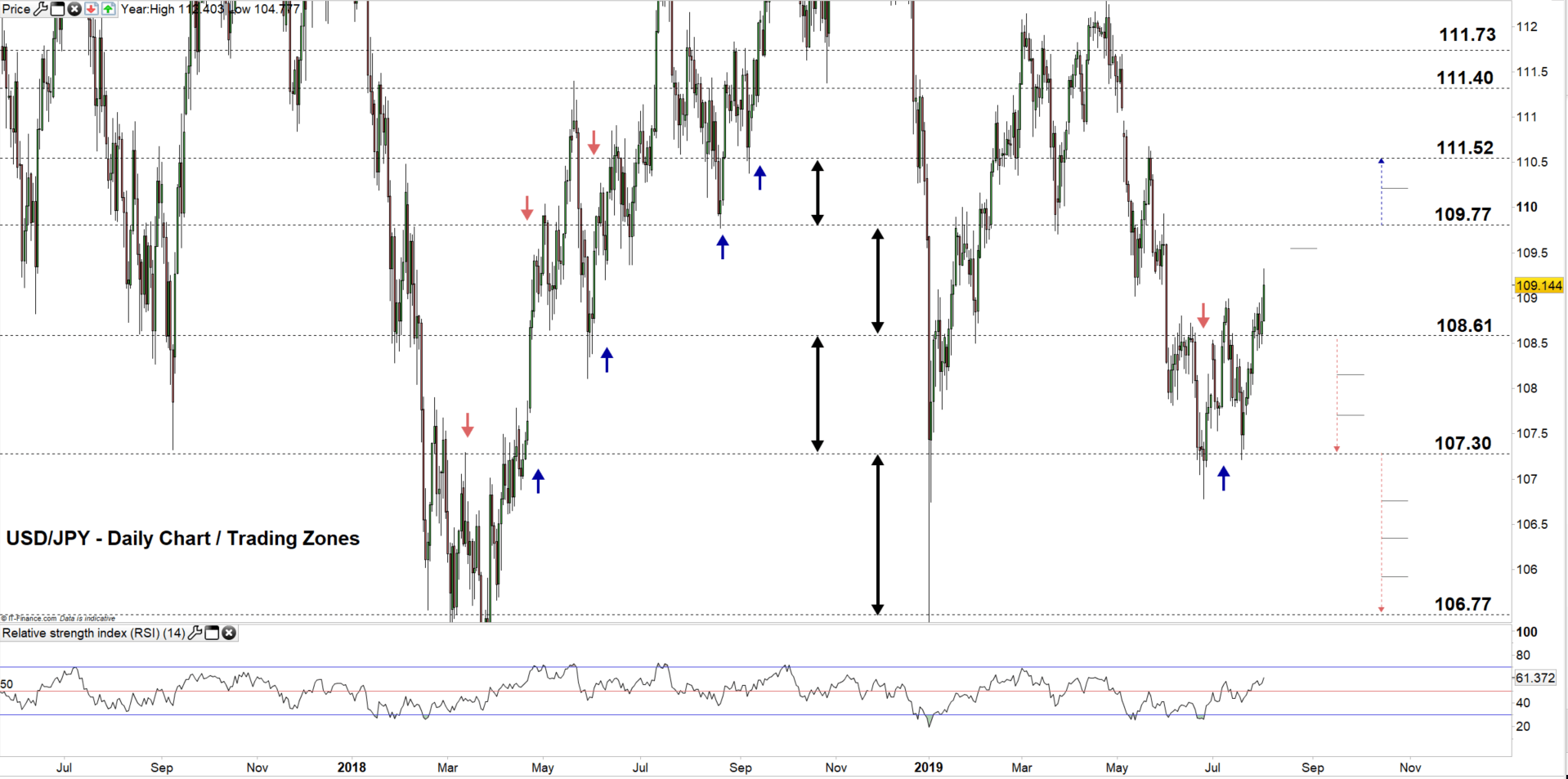Select the 108.61 level label
Screen dimensions: 1568x779
1465,325
